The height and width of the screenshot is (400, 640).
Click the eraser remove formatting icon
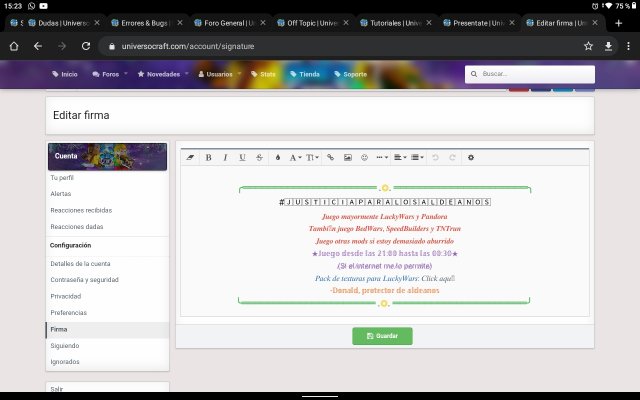pyautogui.click(x=191, y=157)
